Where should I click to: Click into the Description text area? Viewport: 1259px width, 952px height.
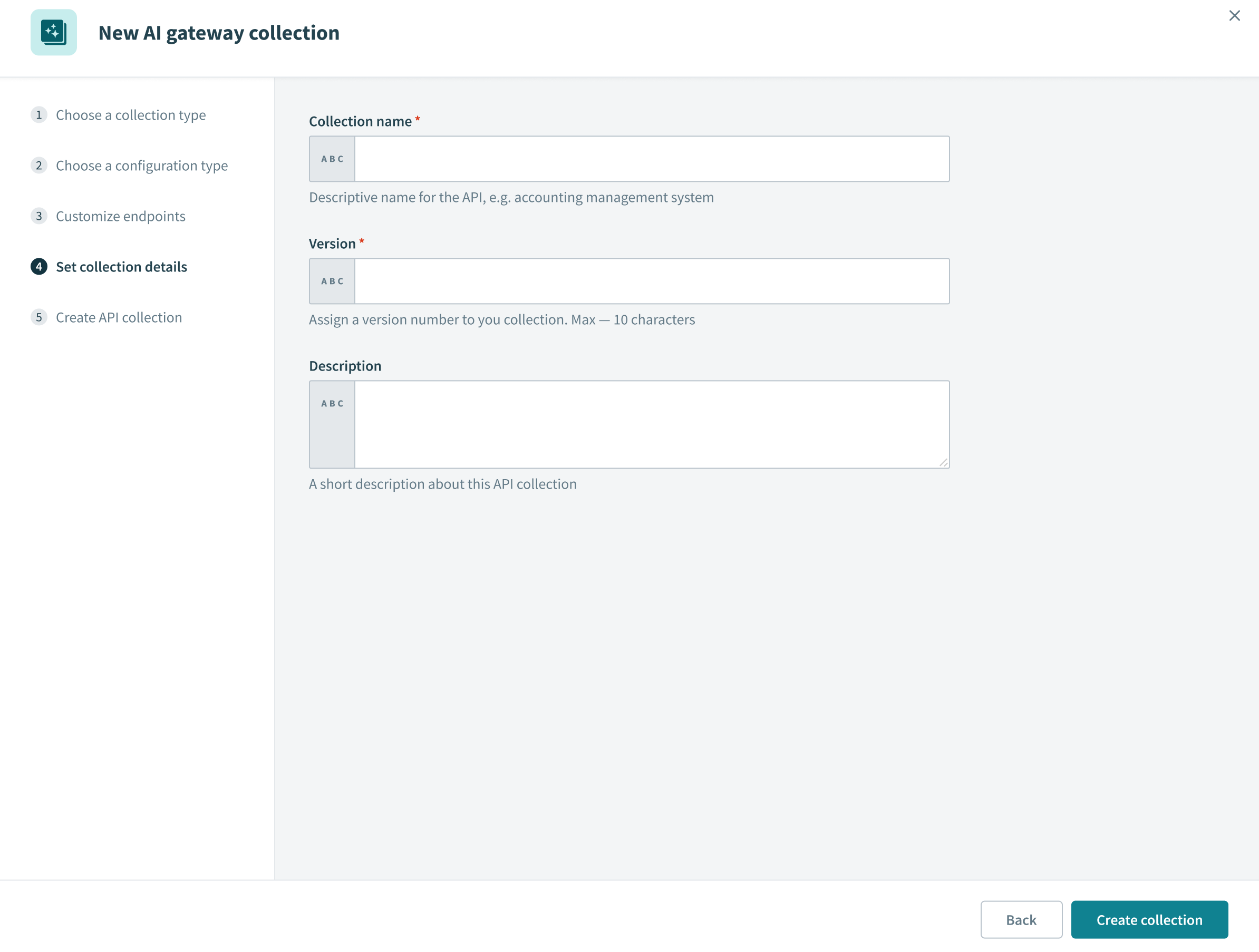point(652,424)
